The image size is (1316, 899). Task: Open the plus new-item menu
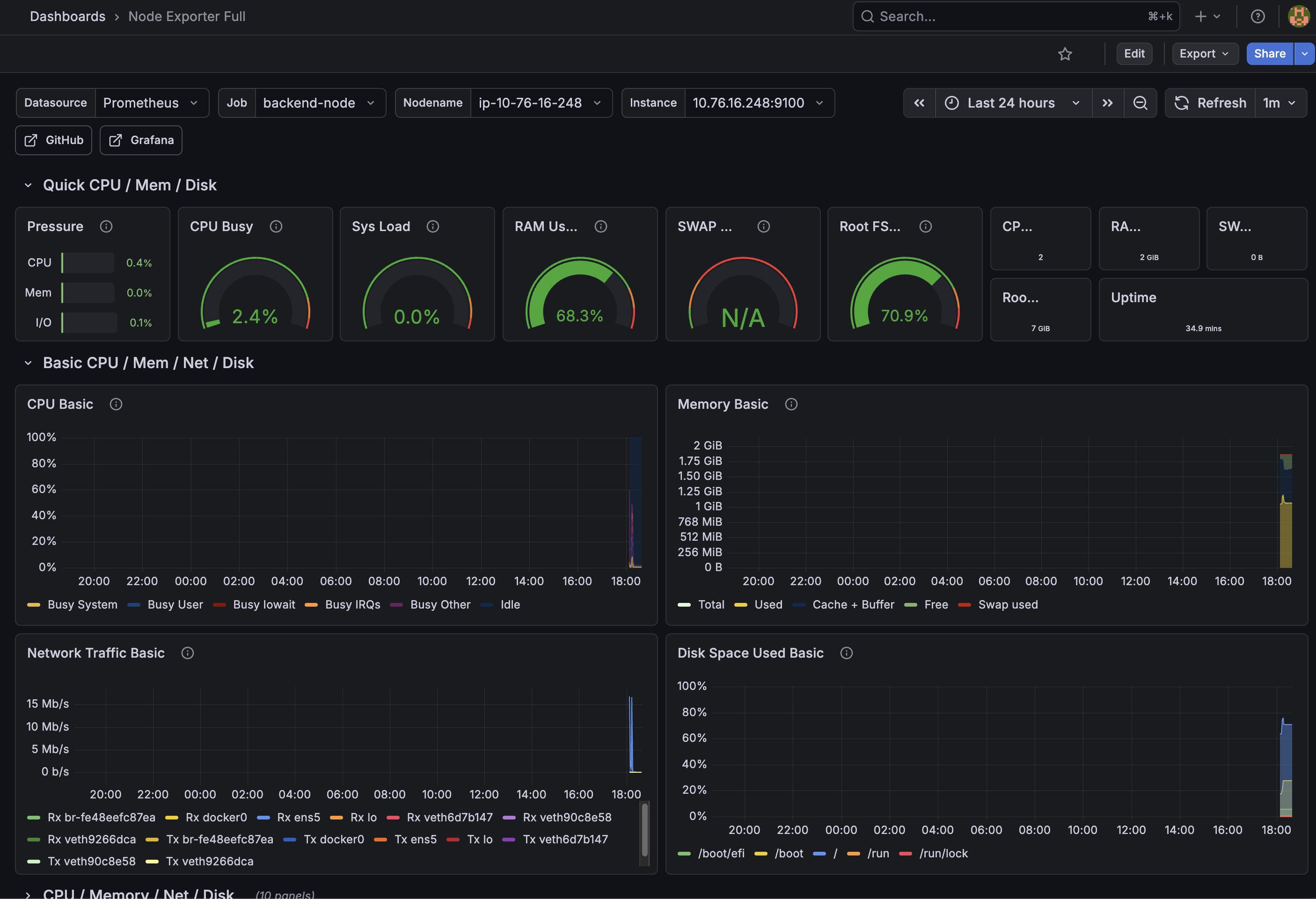(1207, 16)
